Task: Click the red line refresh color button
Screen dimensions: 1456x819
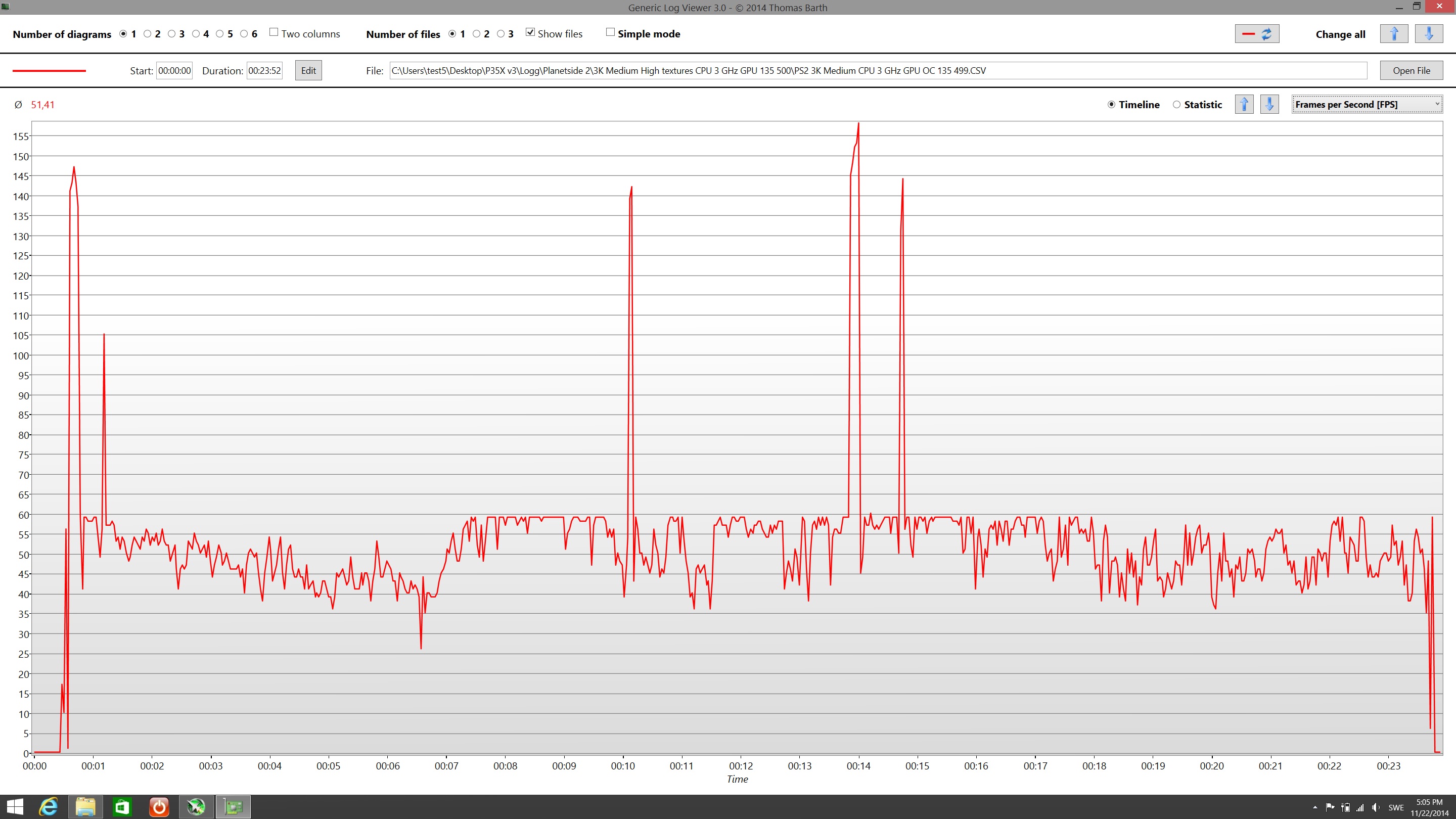Action: (x=1256, y=34)
